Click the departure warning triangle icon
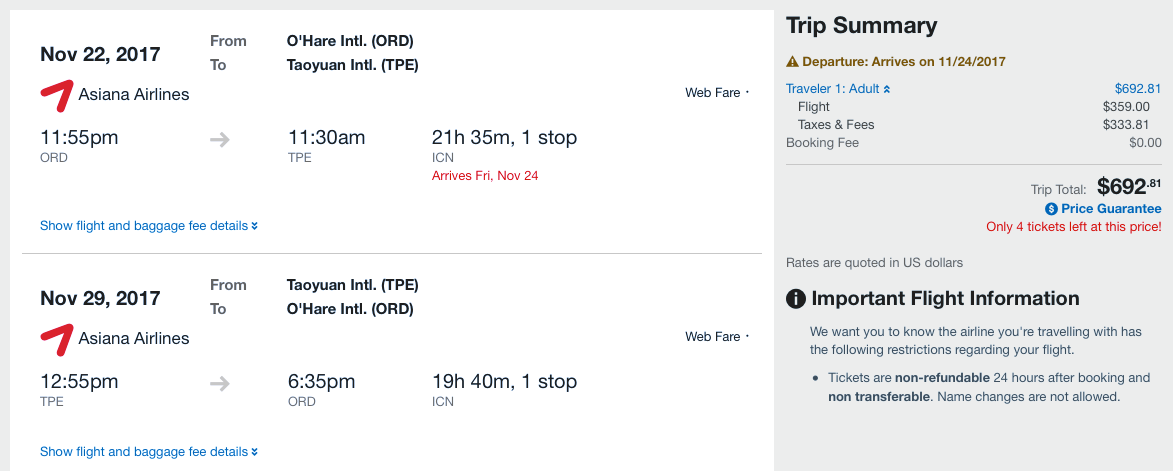1173x471 pixels. [792, 62]
